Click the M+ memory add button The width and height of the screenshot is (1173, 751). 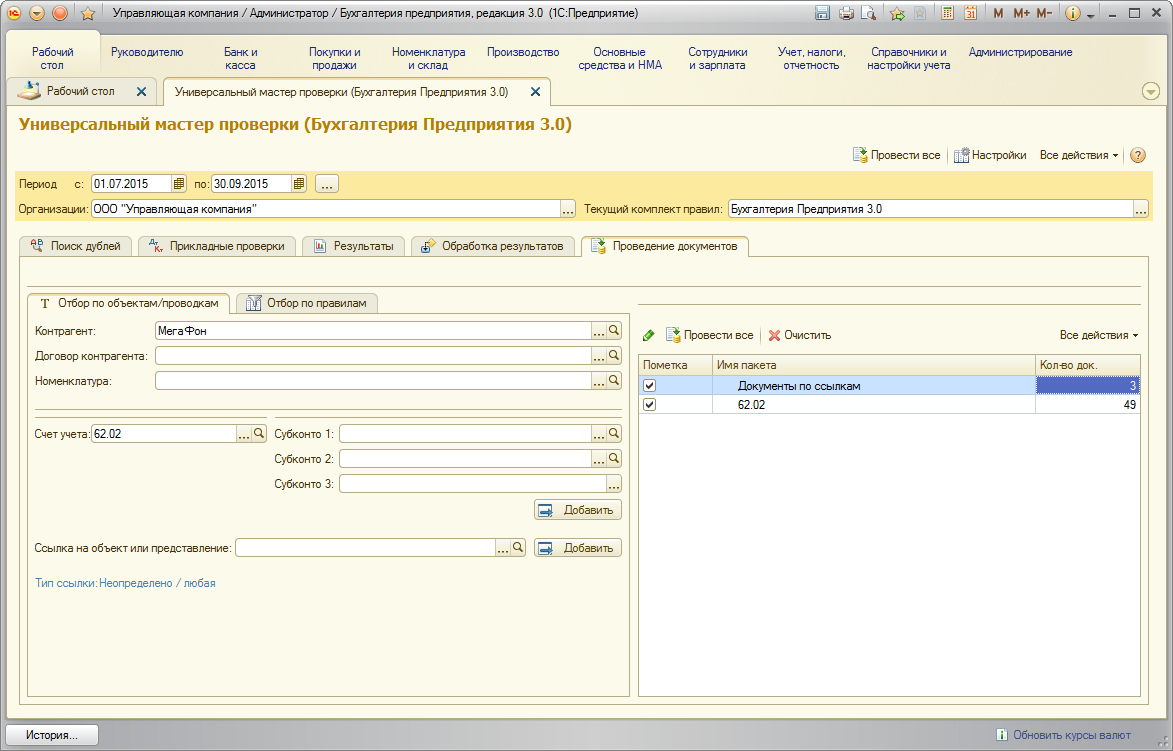[x=1021, y=13]
